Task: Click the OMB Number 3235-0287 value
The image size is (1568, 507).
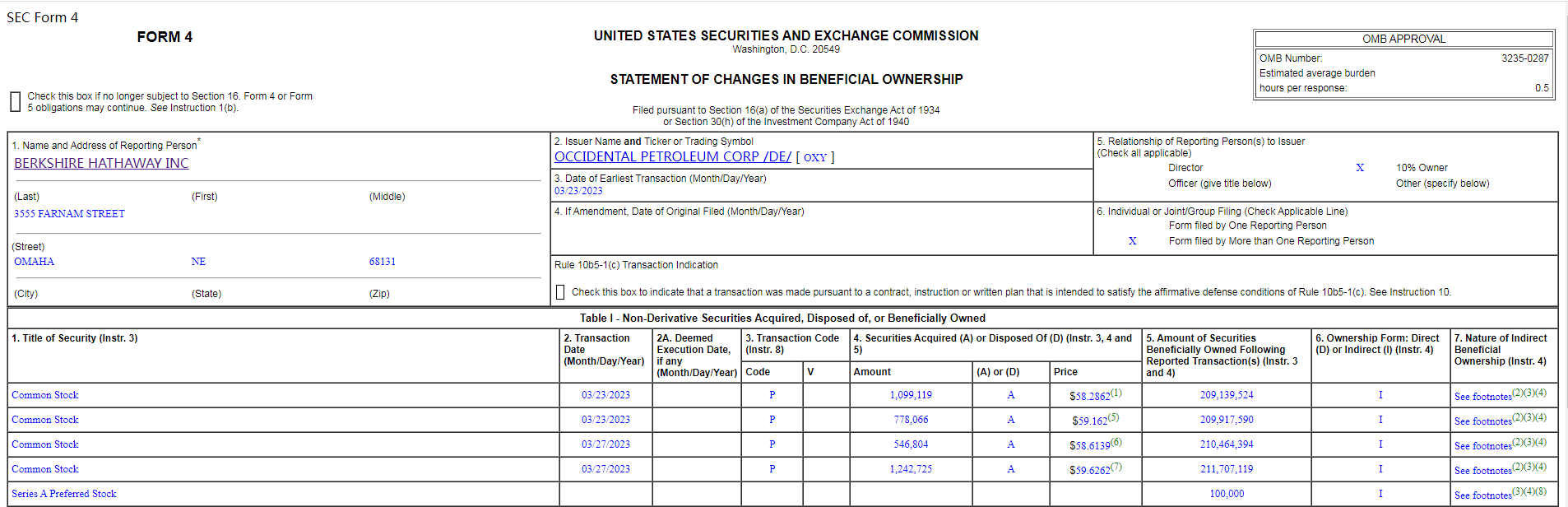Action: [x=1524, y=58]
